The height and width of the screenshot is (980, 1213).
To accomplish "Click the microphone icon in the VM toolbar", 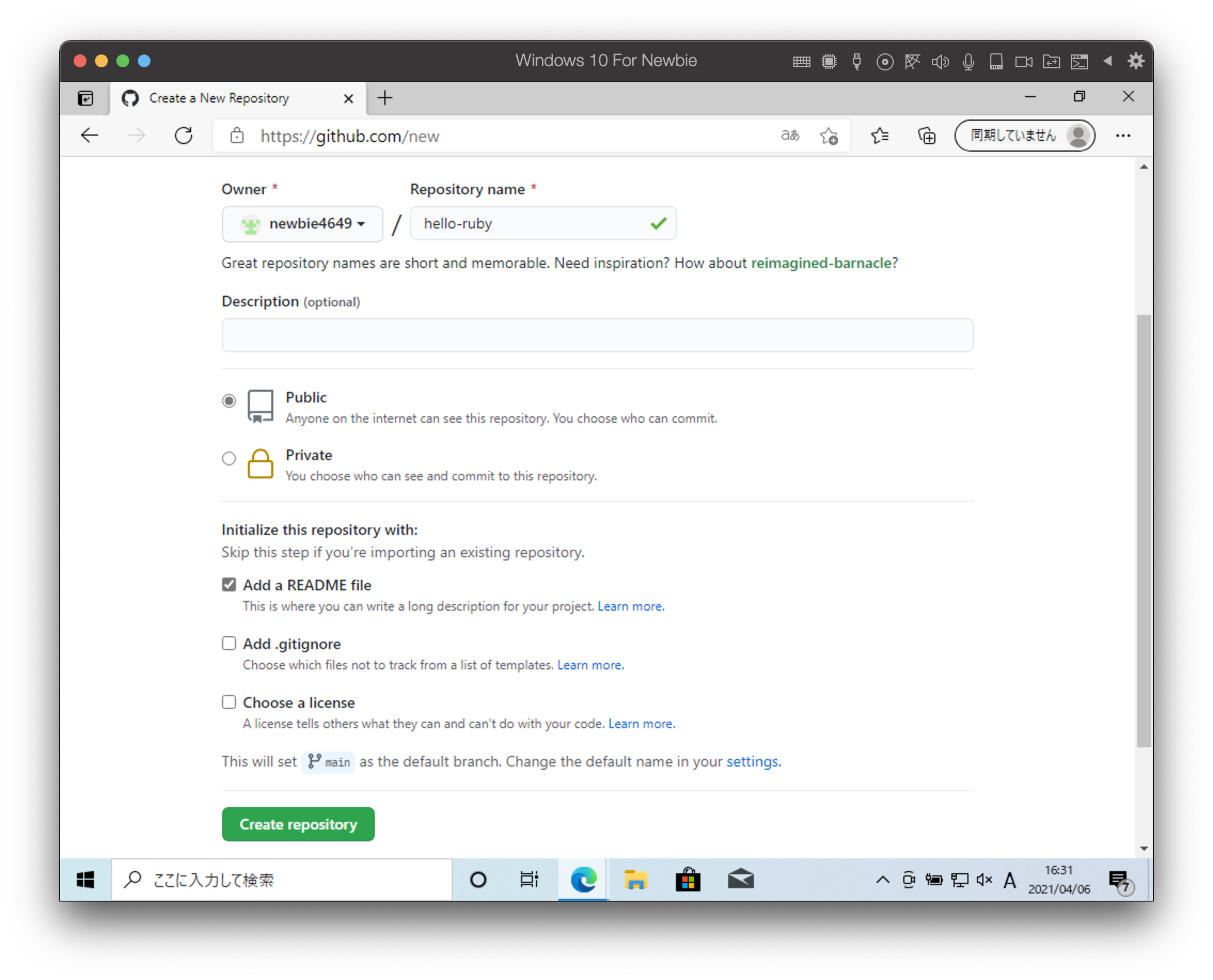I will [x=968, y=61].
